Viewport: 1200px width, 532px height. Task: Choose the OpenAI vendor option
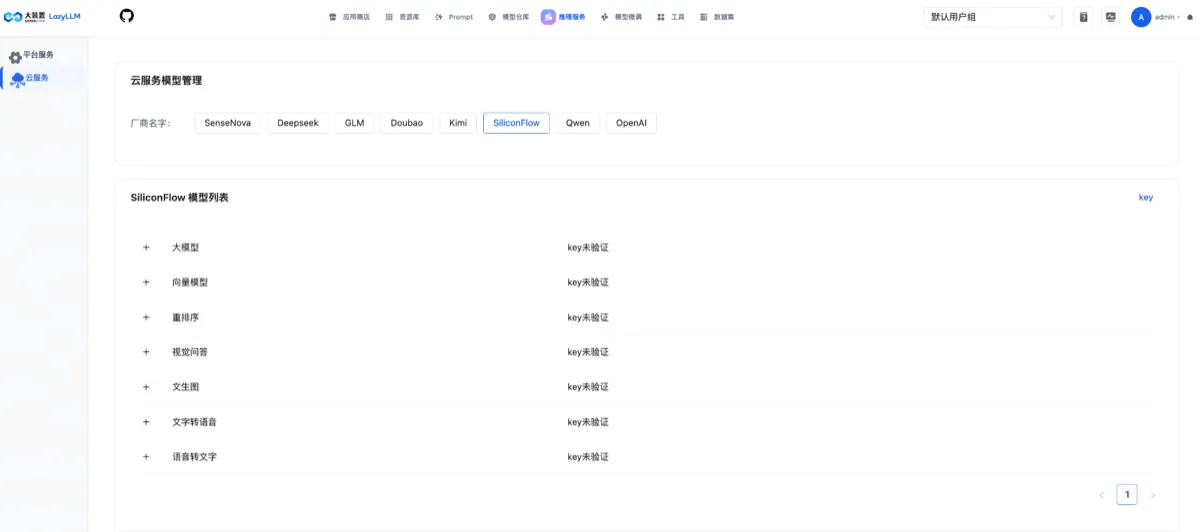(x=631, y=123)
